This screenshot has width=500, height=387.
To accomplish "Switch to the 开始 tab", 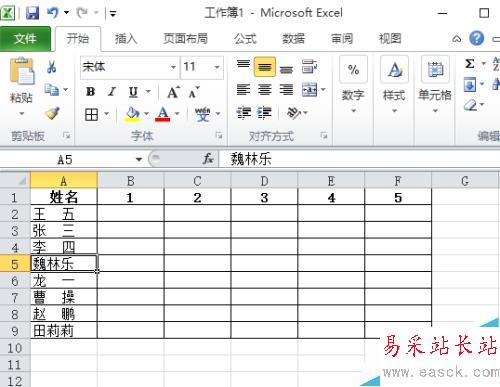I will [x=78, y=39].
